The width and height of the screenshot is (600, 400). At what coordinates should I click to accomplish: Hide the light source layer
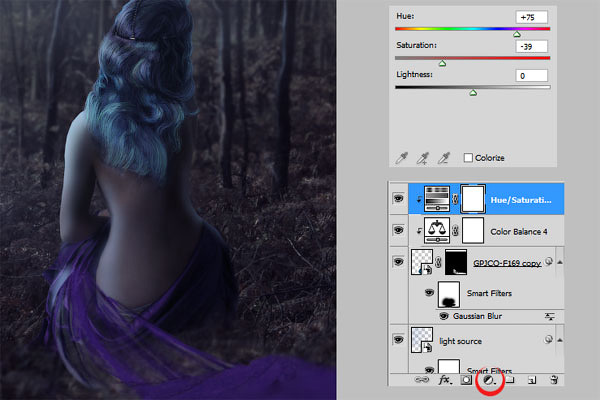pos(398,340)
